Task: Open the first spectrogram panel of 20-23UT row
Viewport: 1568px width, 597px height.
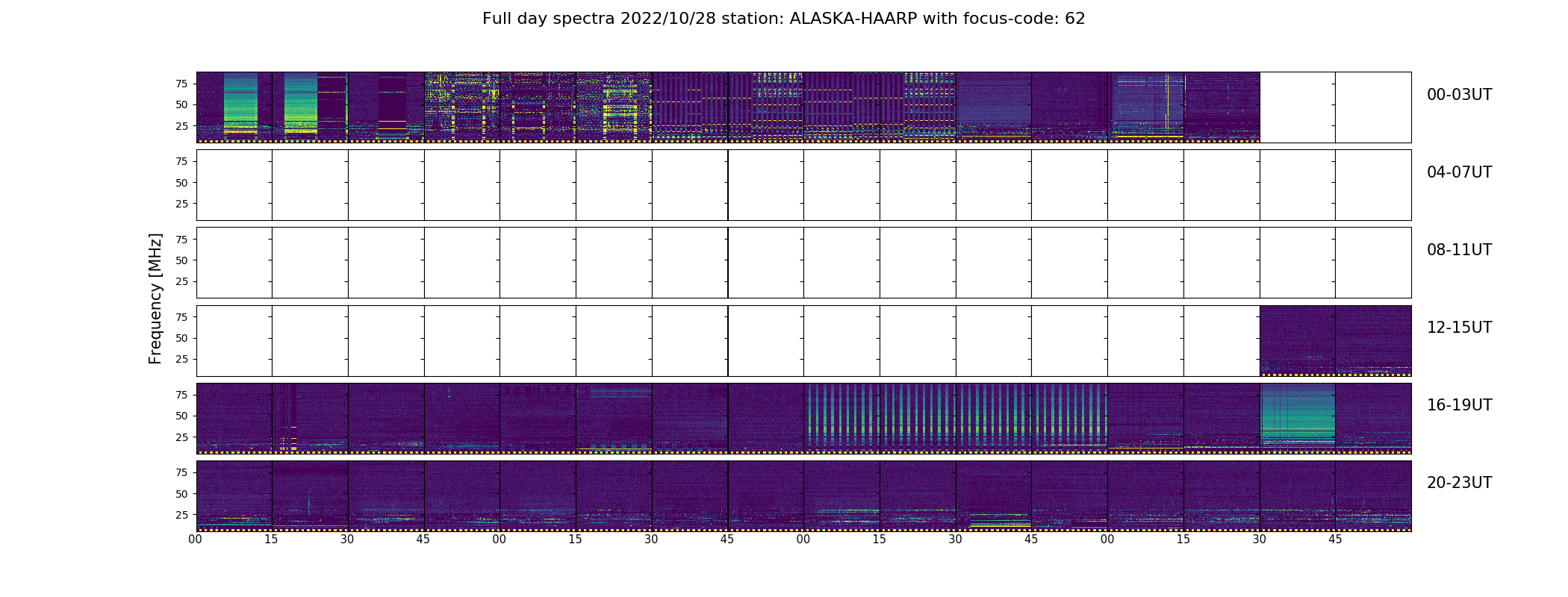Action: pos(234,496)
